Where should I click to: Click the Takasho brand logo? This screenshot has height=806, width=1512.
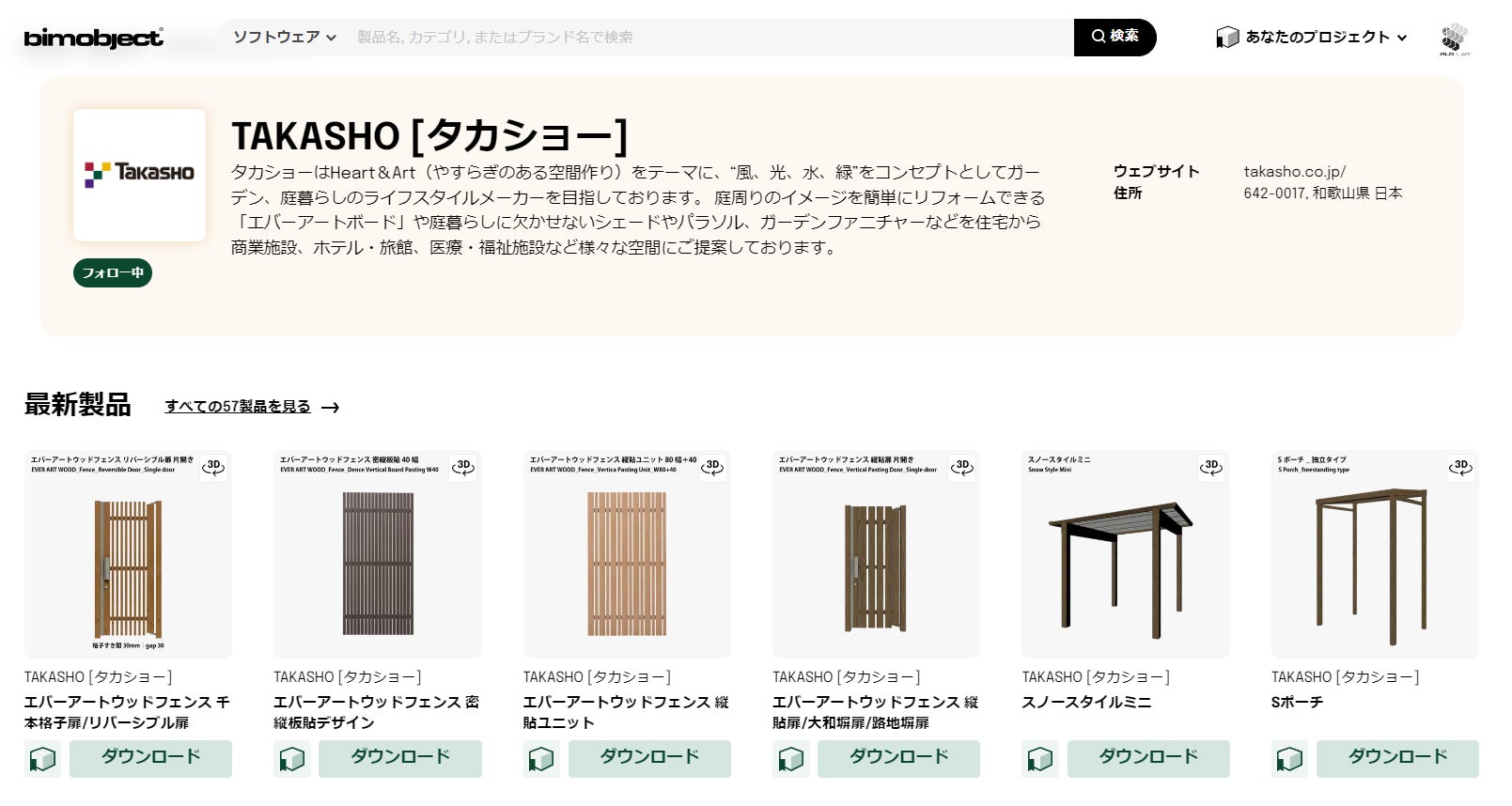pyautogui.click(x=139, y=175)
